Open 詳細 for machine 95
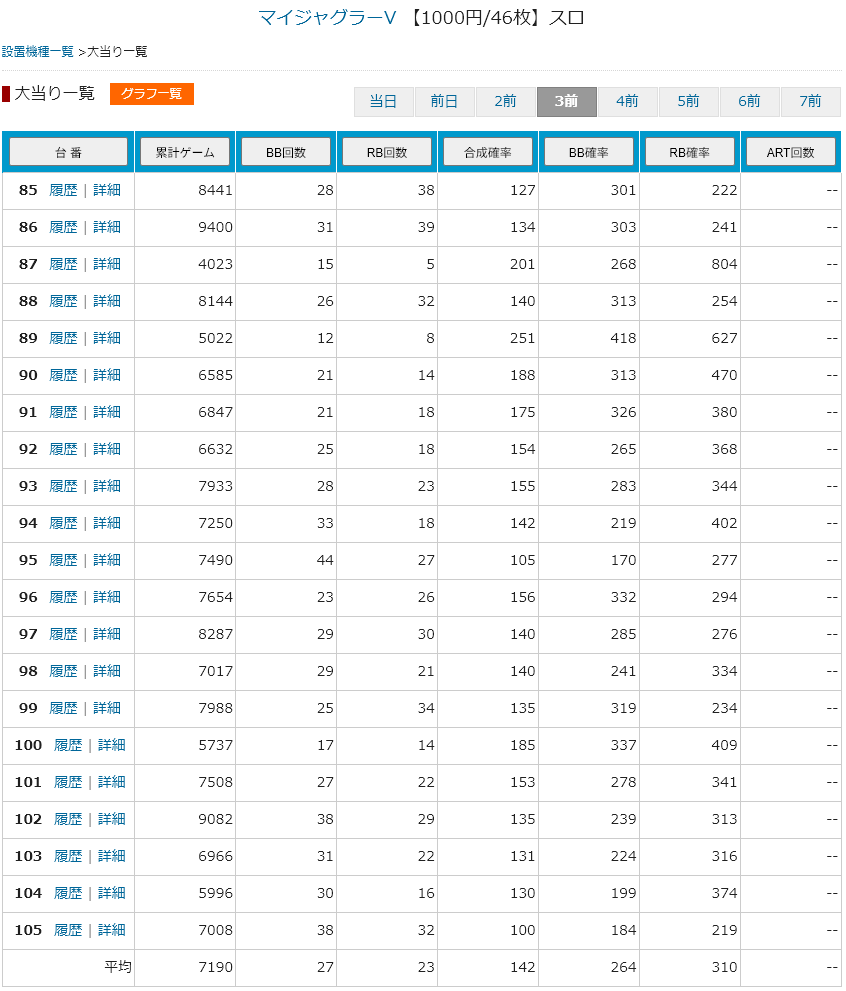Screen dimensions: 846x991 (107, 560)
